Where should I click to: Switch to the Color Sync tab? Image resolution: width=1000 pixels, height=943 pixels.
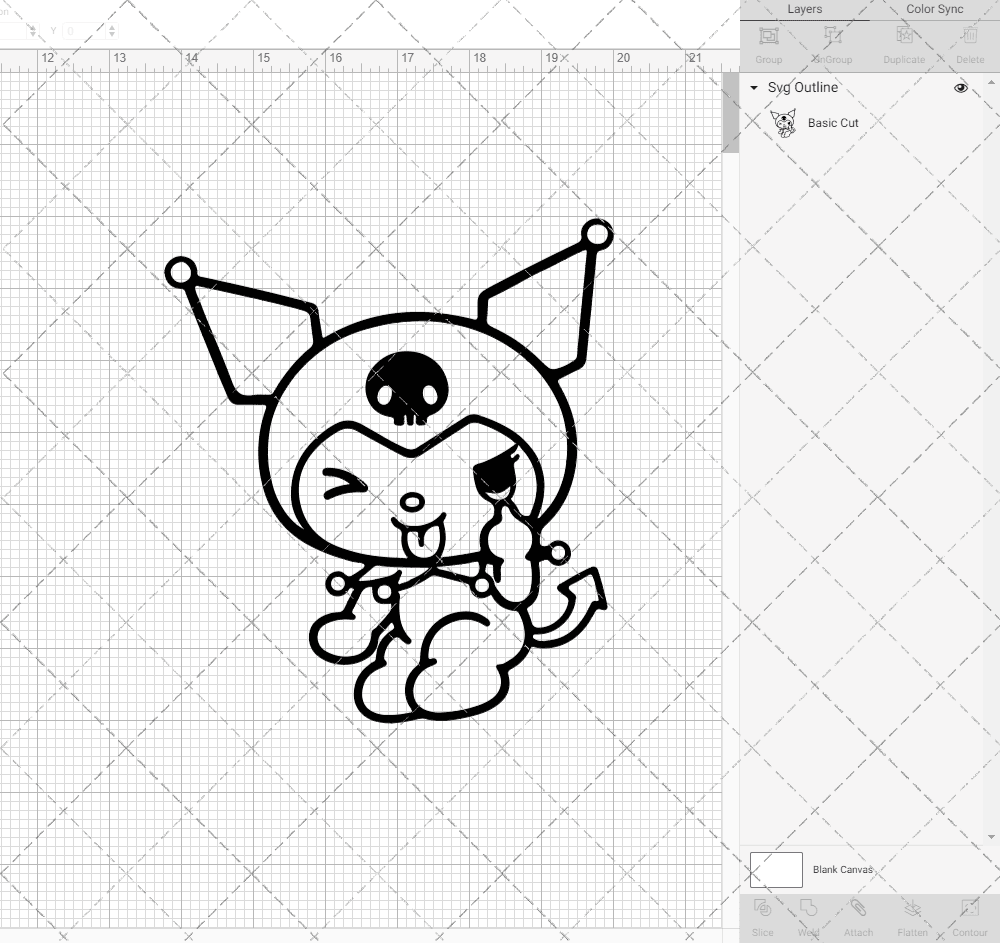933,9
